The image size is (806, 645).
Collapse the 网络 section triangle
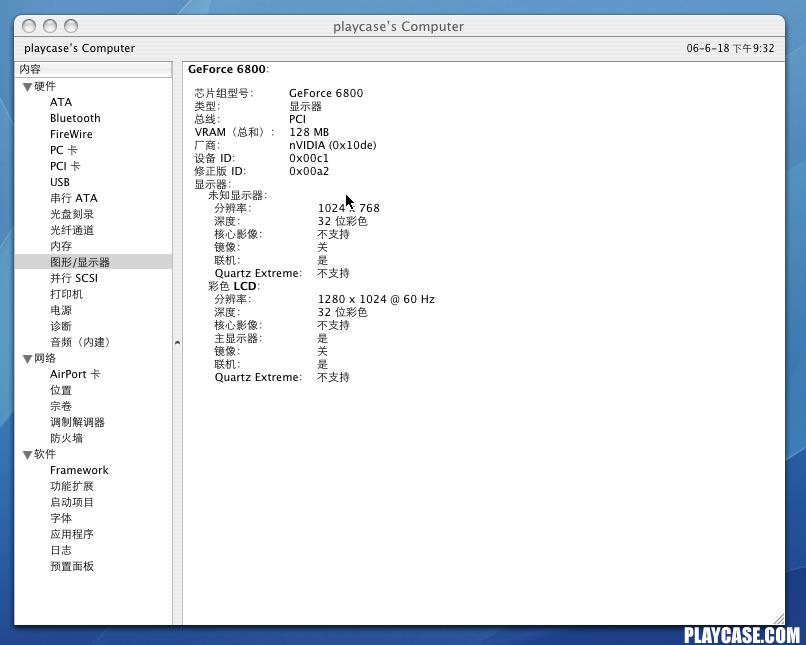point(27,359)
